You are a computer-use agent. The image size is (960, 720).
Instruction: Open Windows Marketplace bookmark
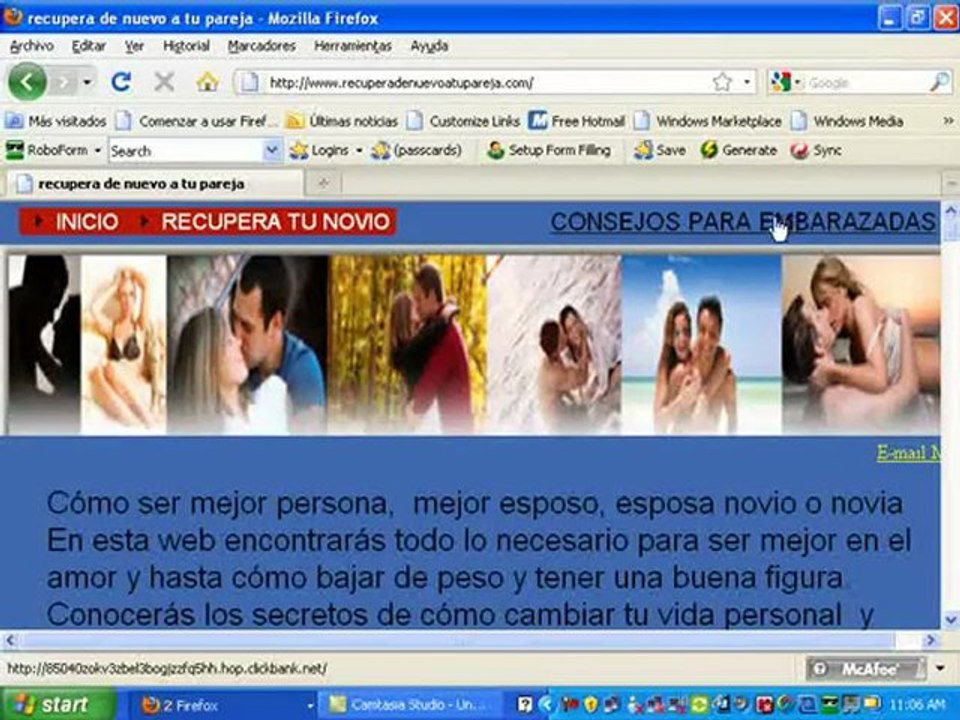(708, 121)
